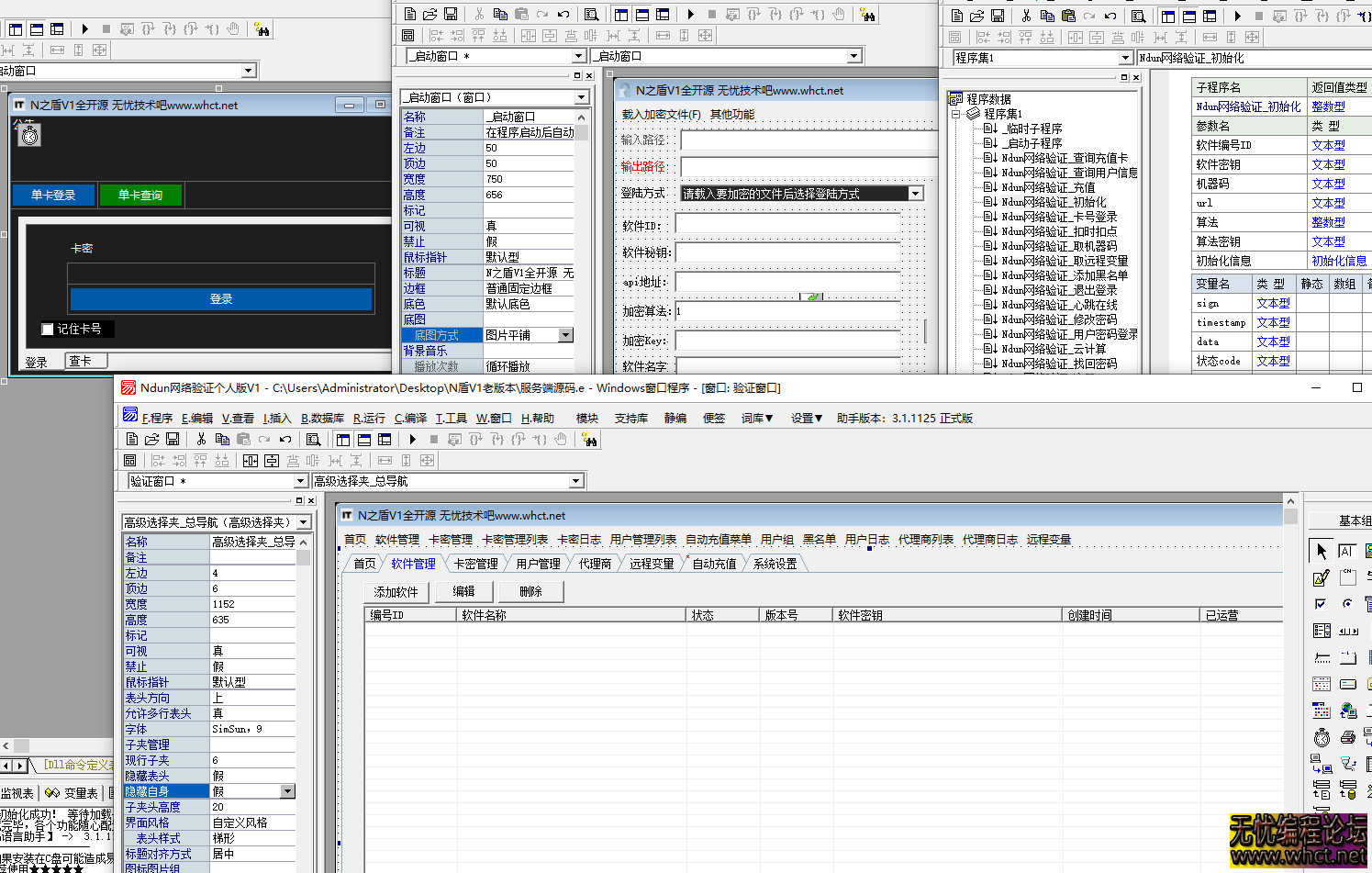Select the pointer arrow tool in component palette

[x=1322, y=551]
